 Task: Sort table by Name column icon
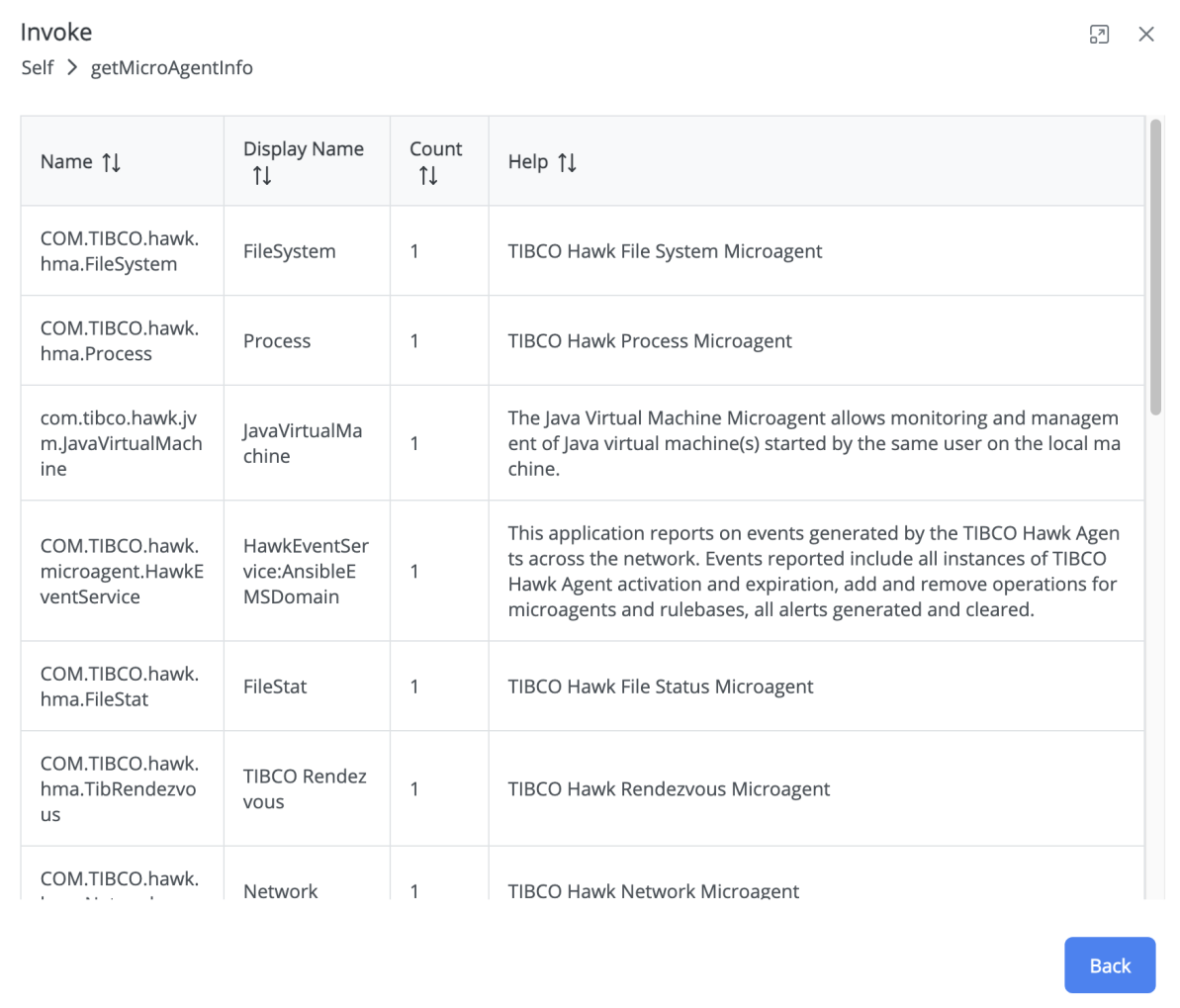click(x=112, y=162)
